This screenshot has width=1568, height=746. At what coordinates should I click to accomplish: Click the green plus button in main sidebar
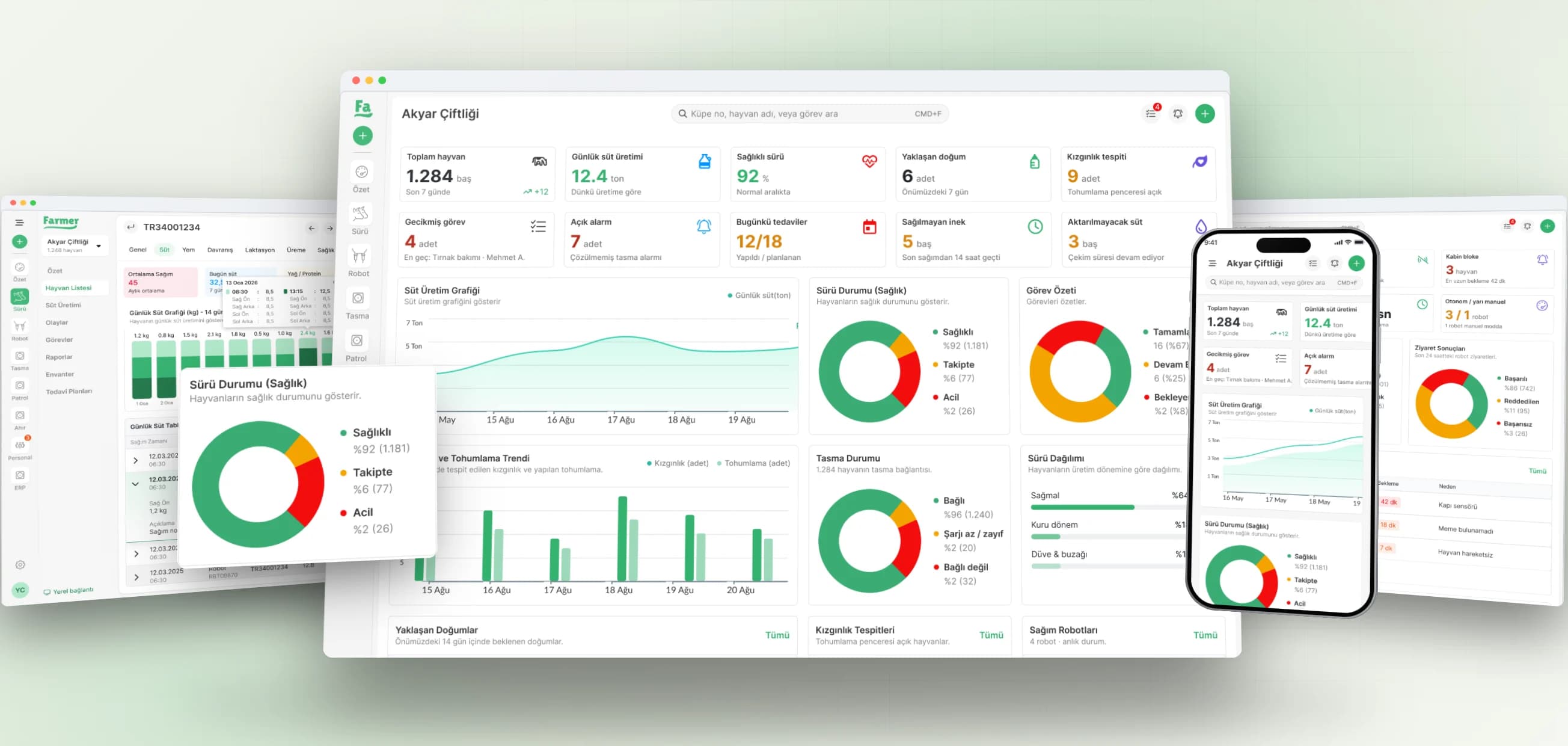(363, 136)
